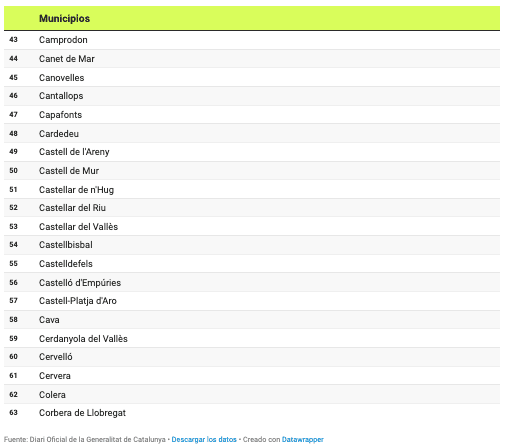
Task: Open the Datawrapper link
Action: coord(303,439)
